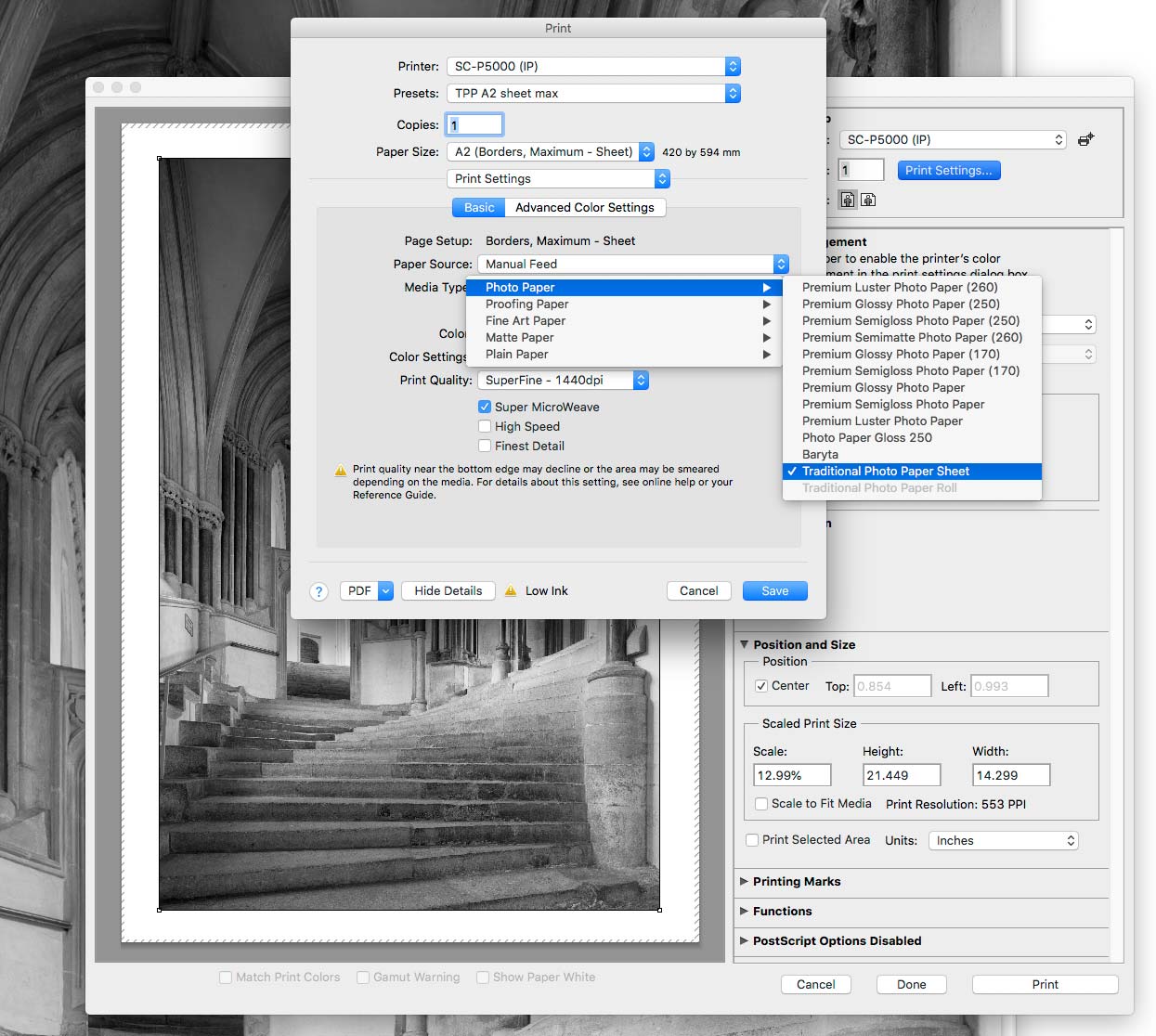The image size is (1156, 1036).
Task: Collapse the Position and Size section
Action: pos(745,645)
